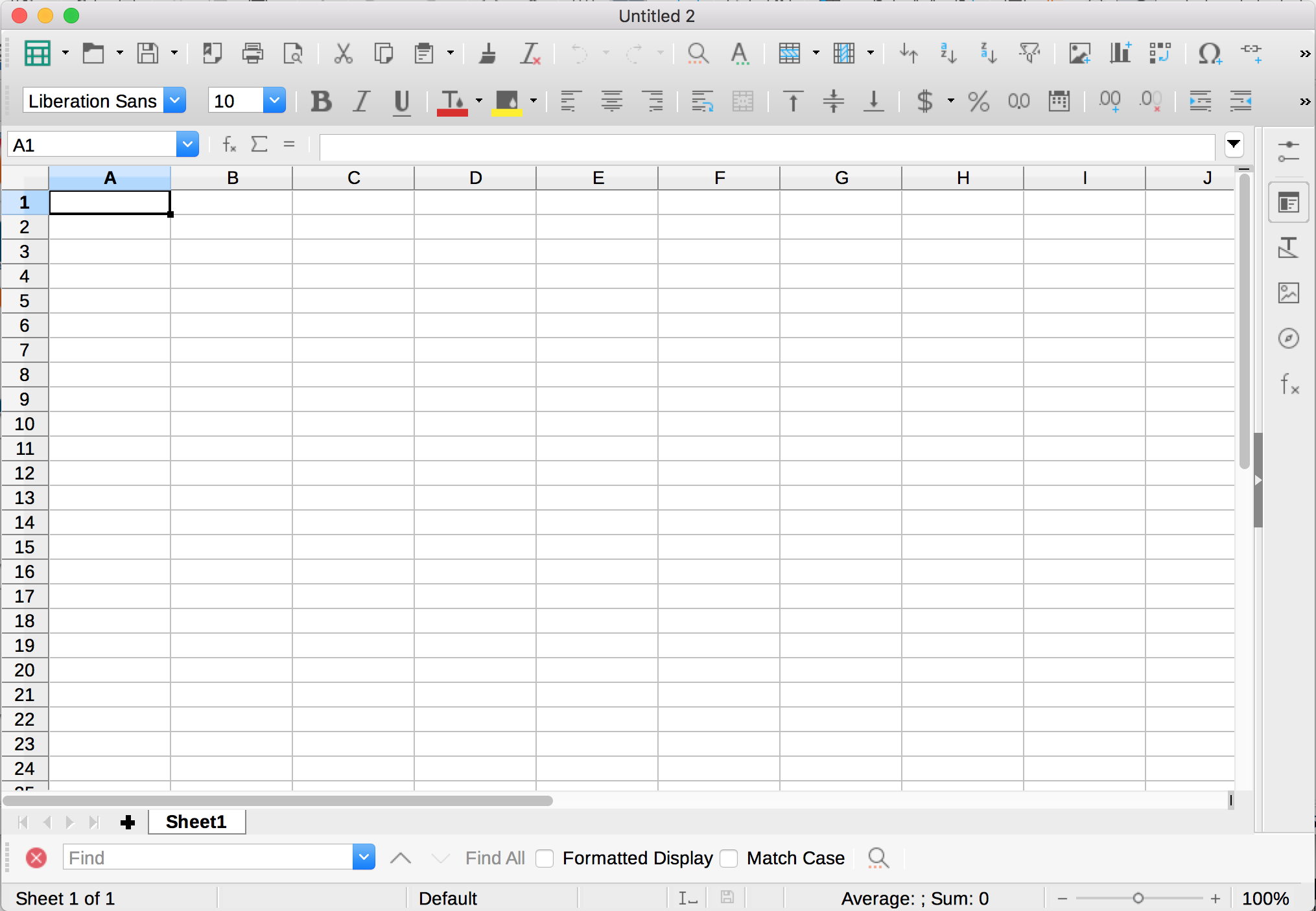The image size is (1316, 911).
Task: Open the Find field history dropdown
Action: (x=364, y=857)
